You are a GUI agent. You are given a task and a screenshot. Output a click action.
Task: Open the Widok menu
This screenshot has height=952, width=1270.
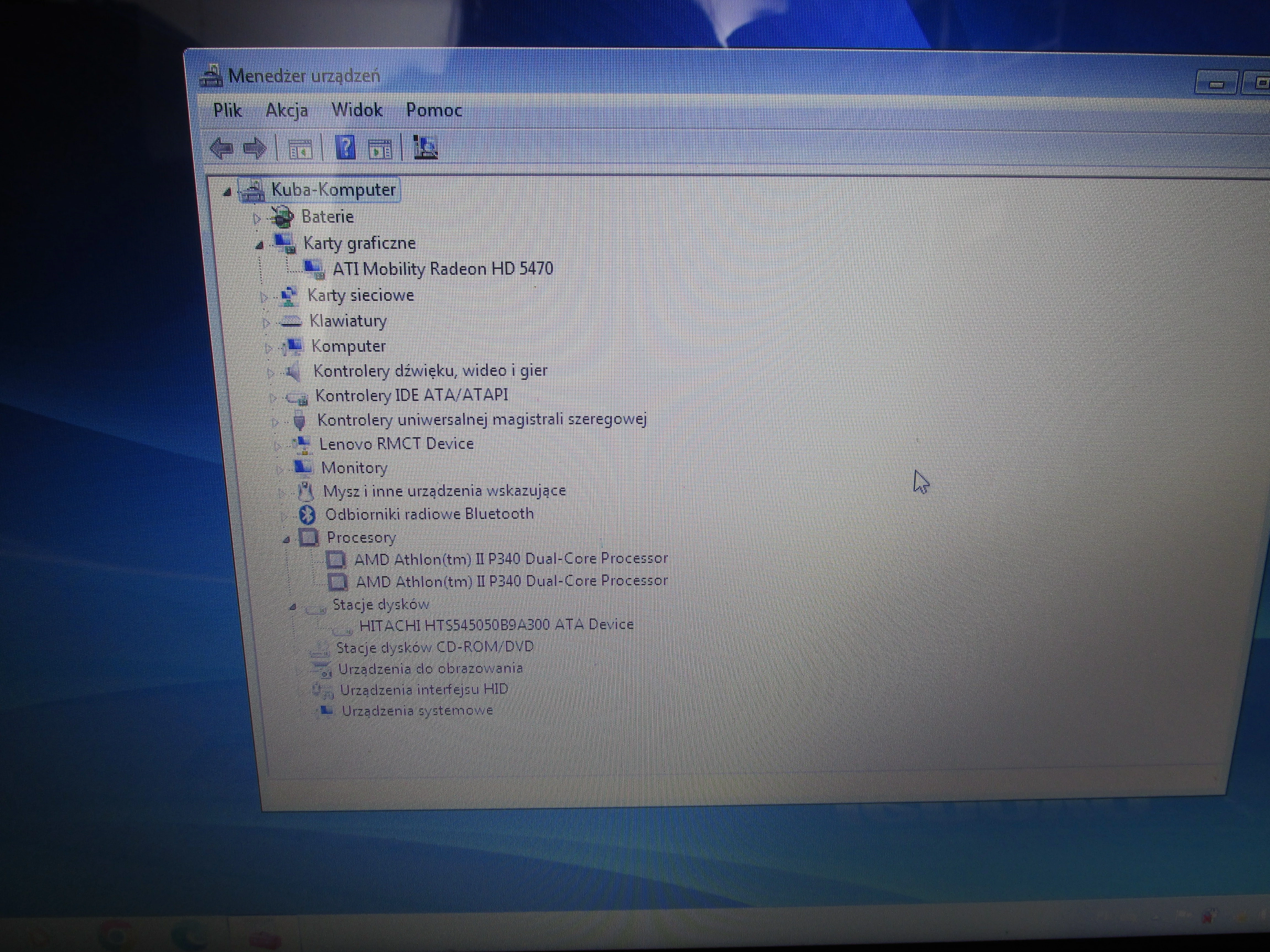tap(357, 110)
